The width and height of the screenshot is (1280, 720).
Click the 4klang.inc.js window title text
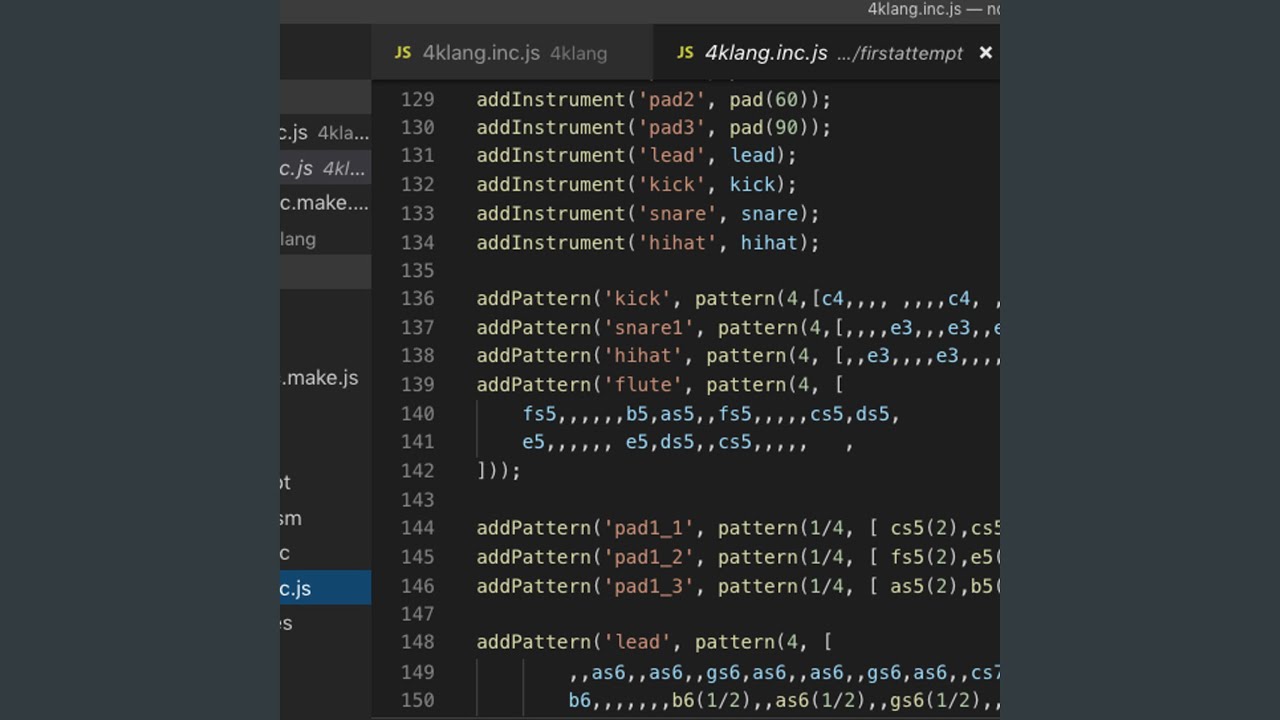point(913,9)
